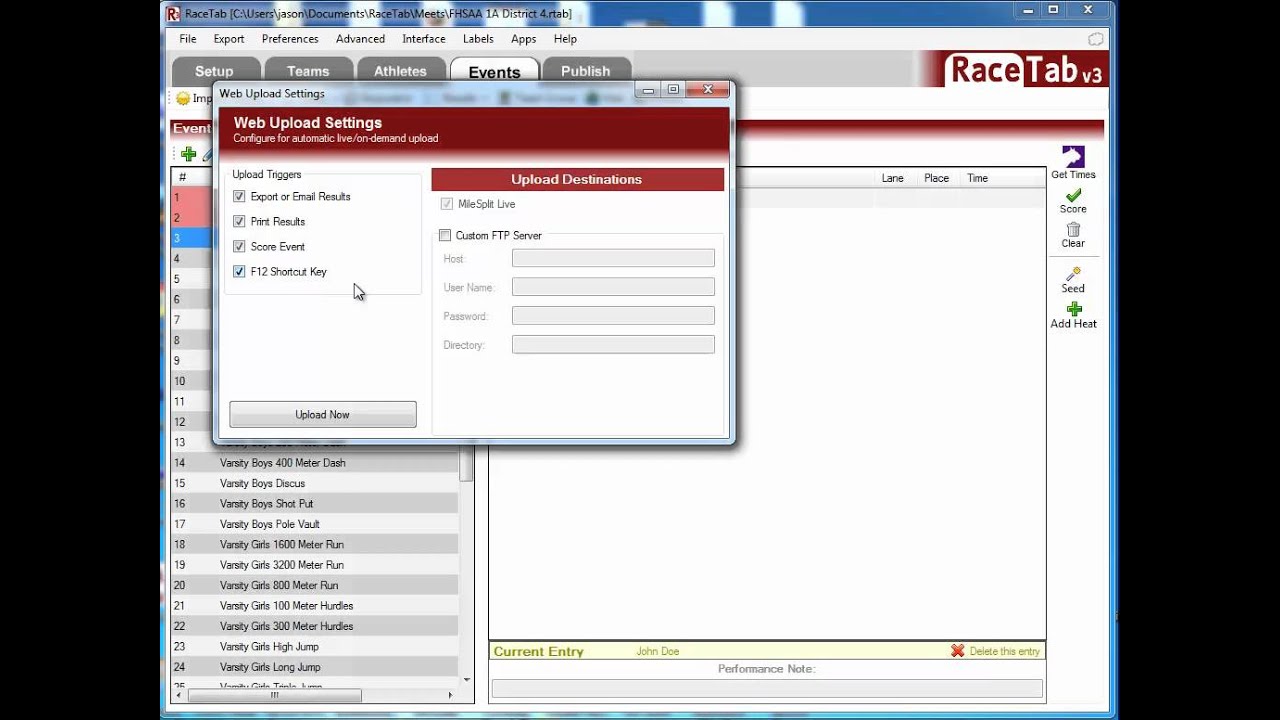
Task: Open the Export menu
Action: click(x=229, y=39)
